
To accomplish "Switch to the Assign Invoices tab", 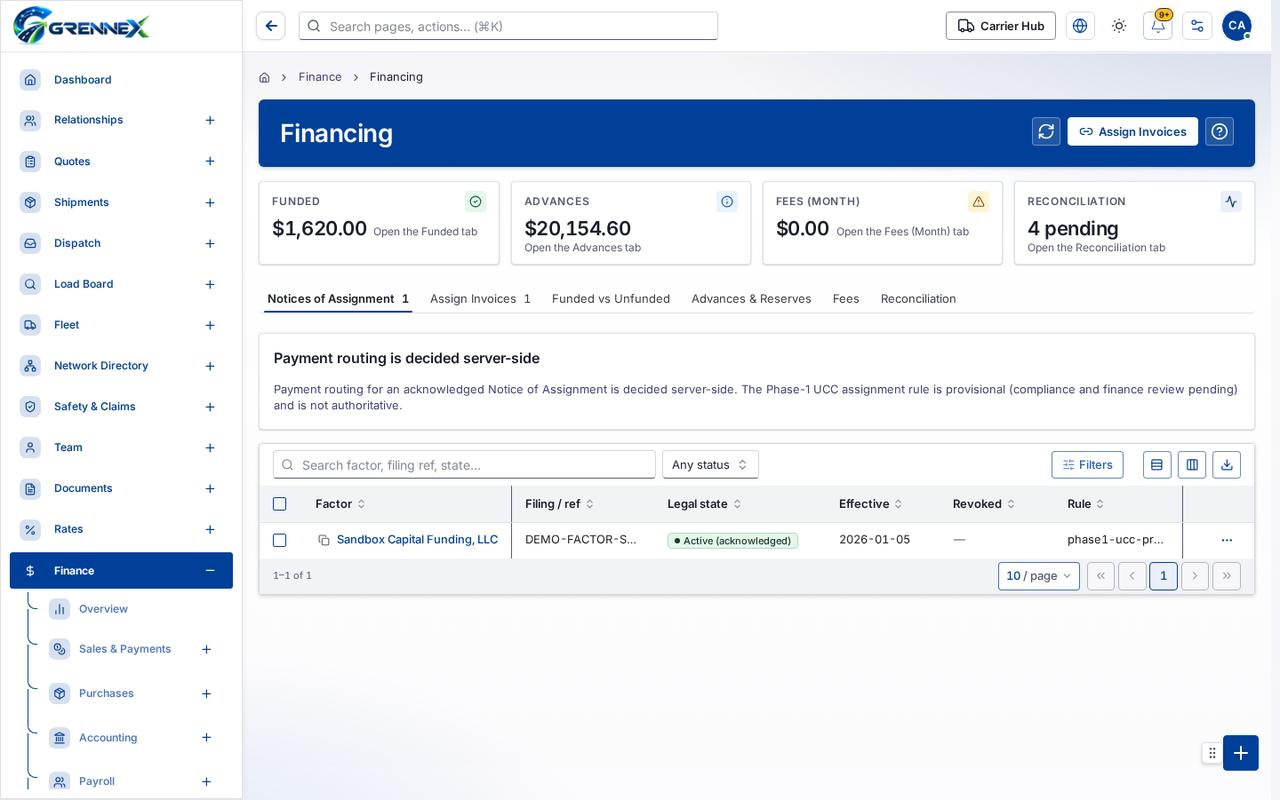I will coord(480,299).
